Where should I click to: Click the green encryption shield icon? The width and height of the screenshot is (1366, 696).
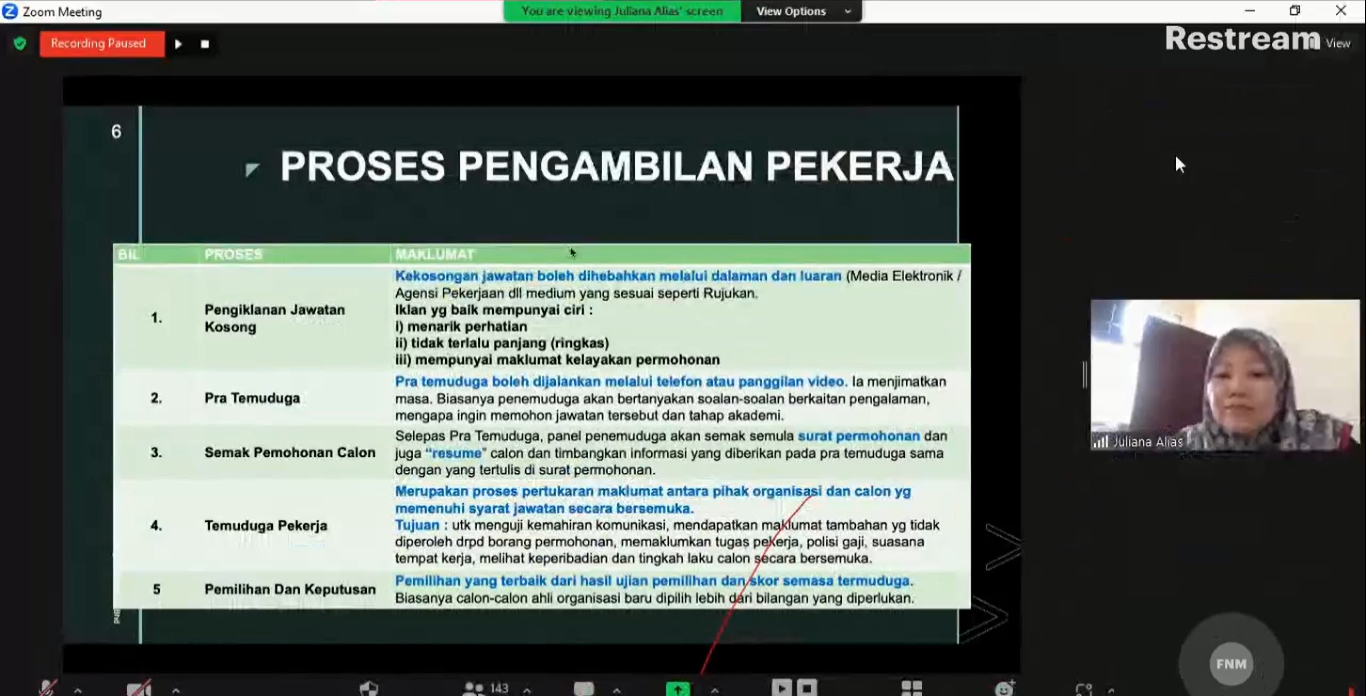click(19, 44)
